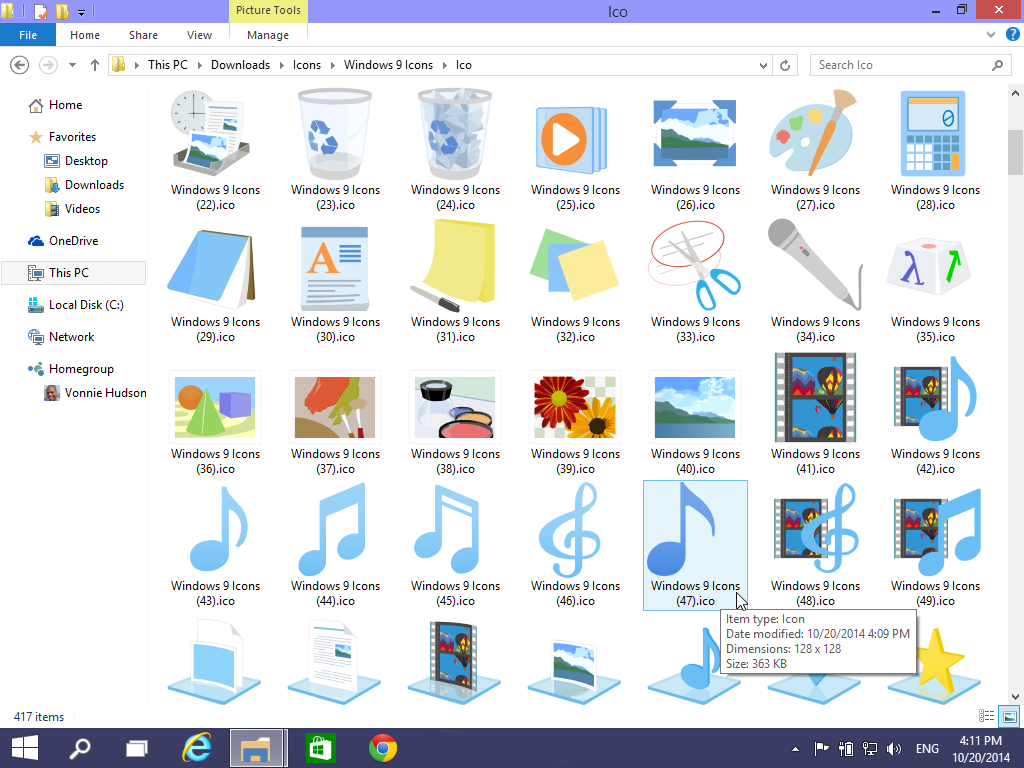The image size is (1024, 768).
Task: Click inside the Search Ico box
Action: click(900, 64)
